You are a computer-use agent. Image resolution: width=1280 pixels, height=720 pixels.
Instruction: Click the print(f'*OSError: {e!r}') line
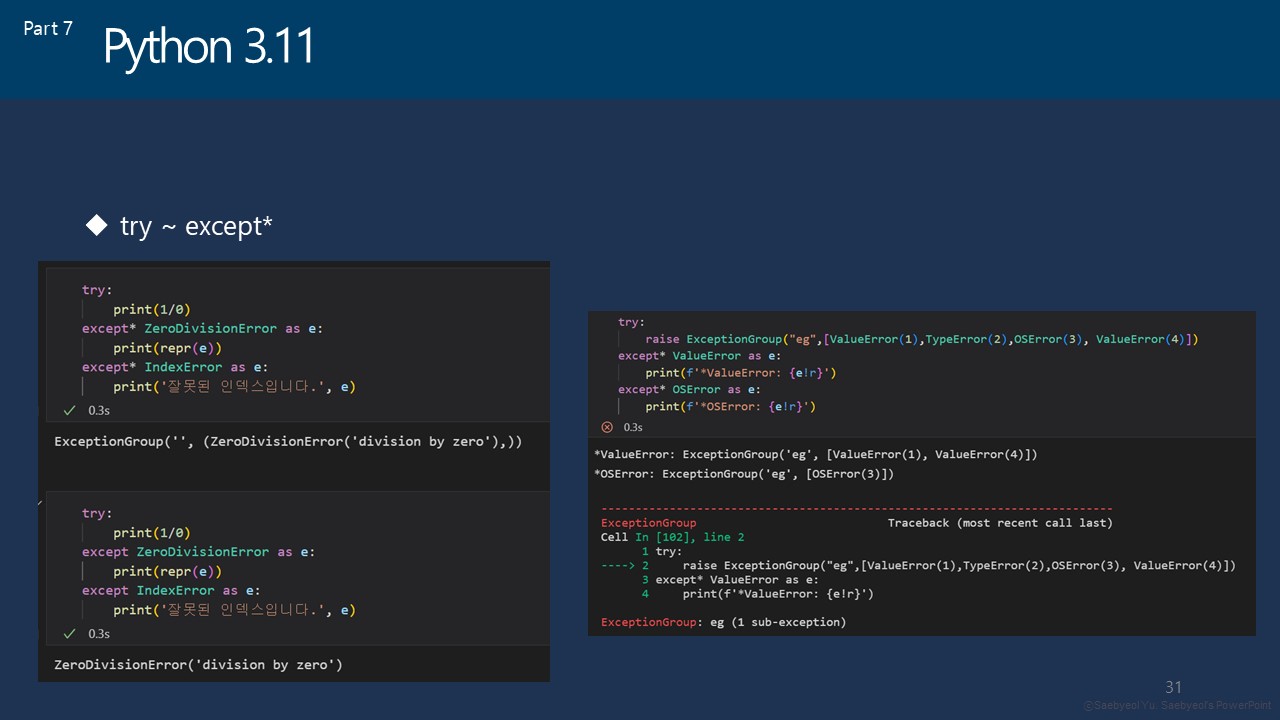coord(730,407)
